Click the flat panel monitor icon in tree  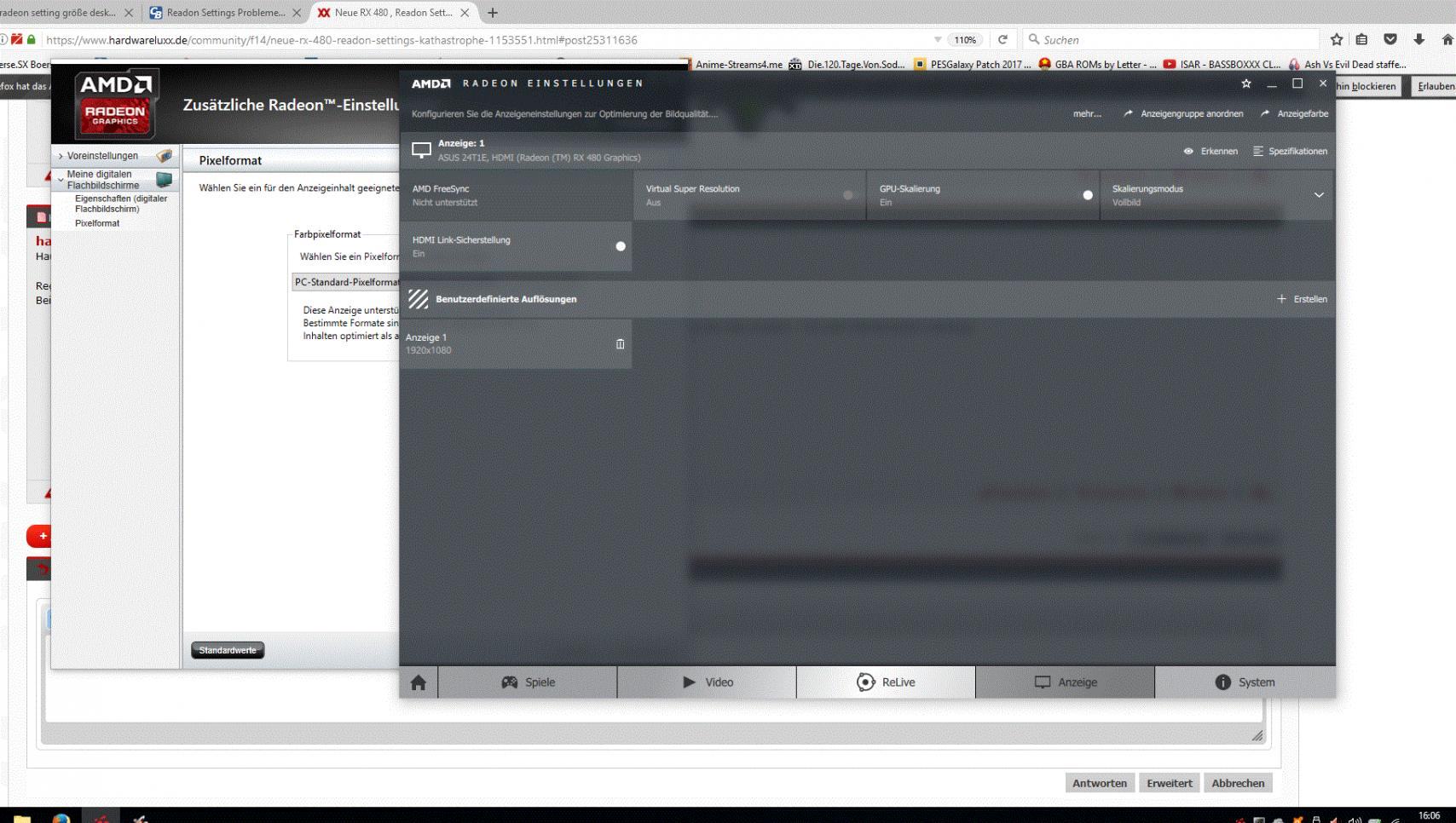point(164,180)
